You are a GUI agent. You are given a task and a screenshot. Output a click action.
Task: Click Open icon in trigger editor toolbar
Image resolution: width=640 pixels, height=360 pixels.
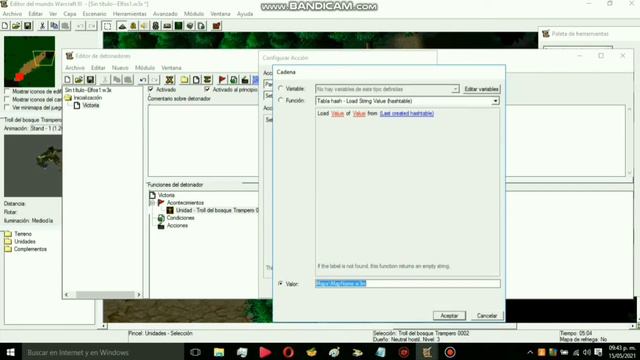(x=79, y=80)
